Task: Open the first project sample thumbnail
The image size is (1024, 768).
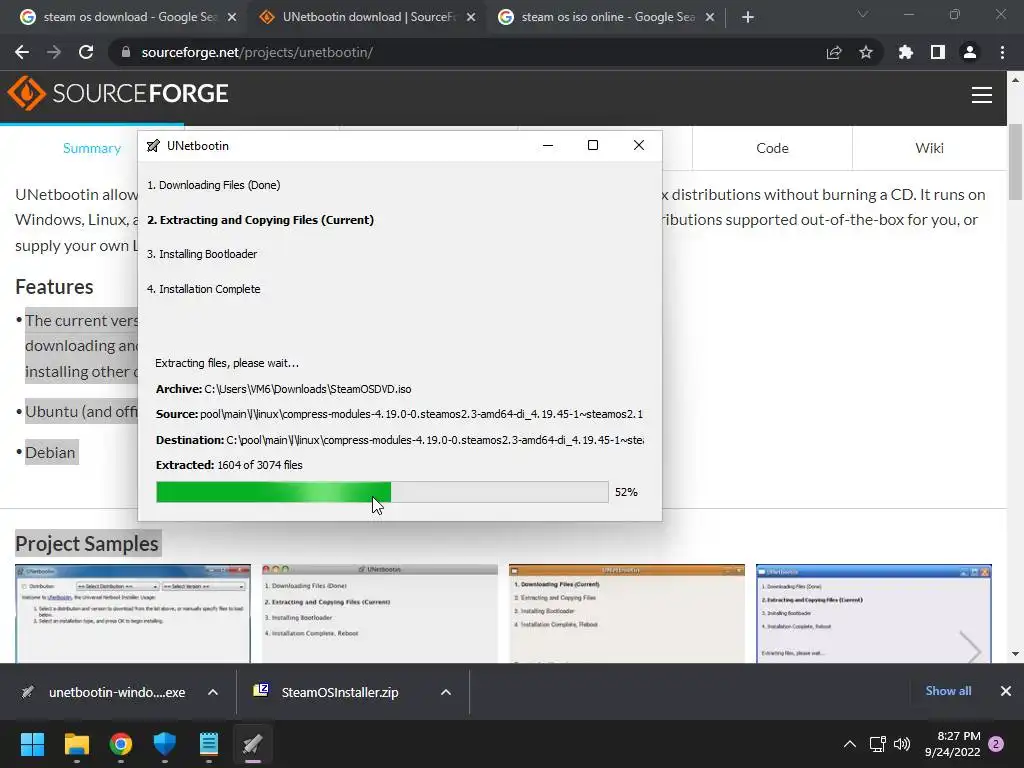Action: point(133,614)
